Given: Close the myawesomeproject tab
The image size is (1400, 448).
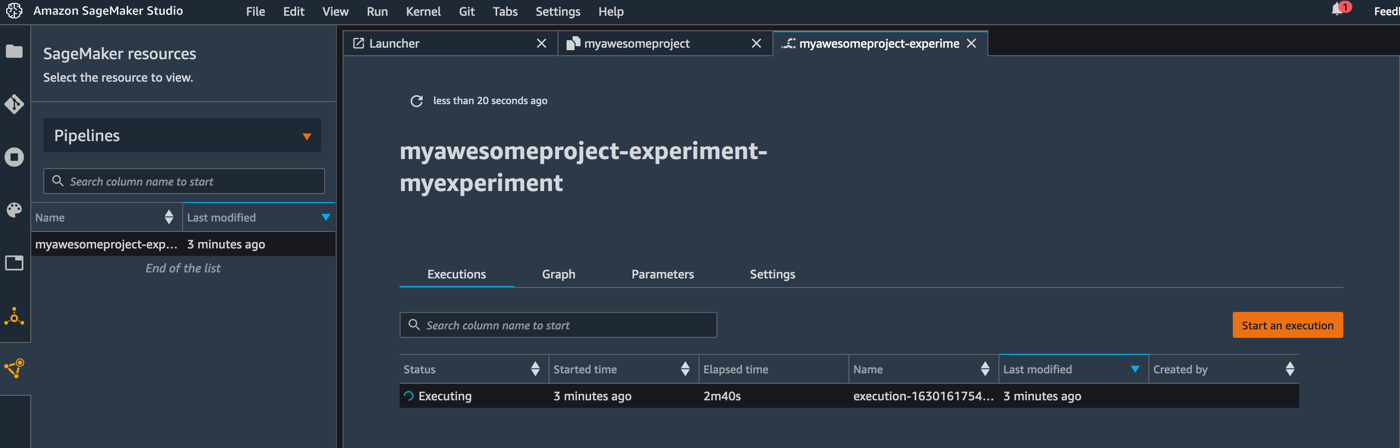Looking at the screenshot, I should [x=756, y=44].
